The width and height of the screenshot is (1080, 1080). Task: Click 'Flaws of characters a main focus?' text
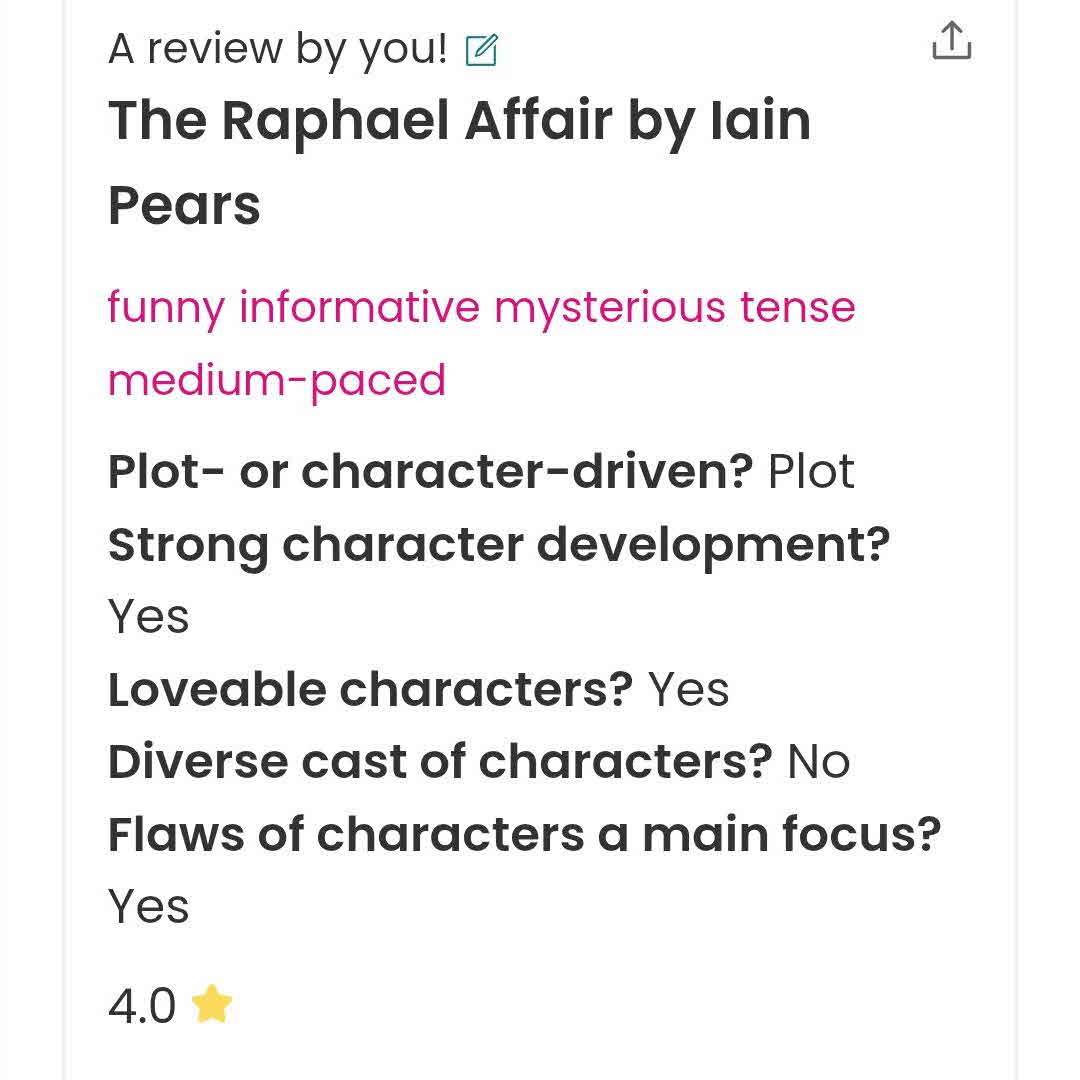point(525,835)
